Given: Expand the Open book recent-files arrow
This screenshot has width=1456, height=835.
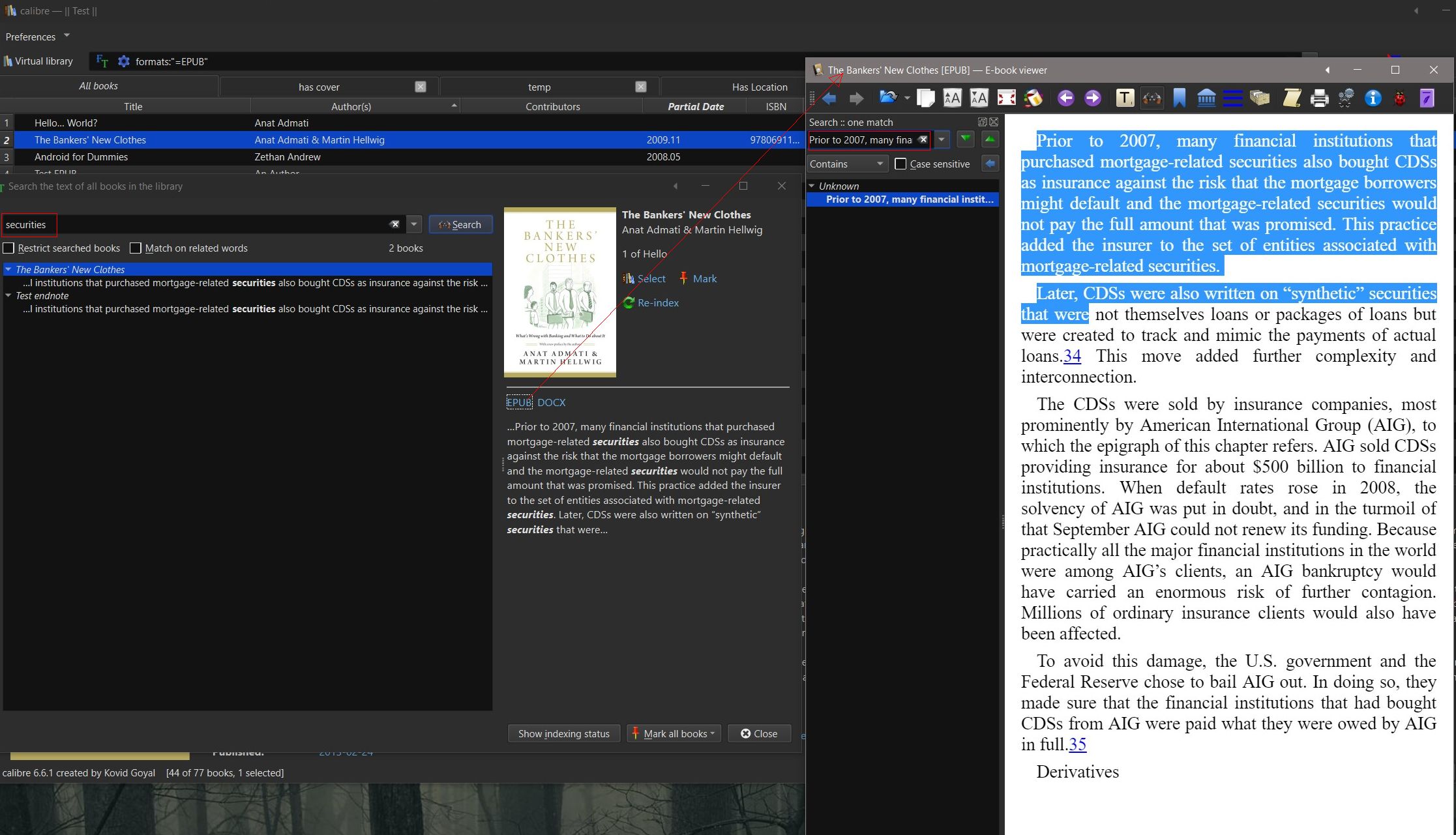Looking at the screenshot, I should click(907, 98).
